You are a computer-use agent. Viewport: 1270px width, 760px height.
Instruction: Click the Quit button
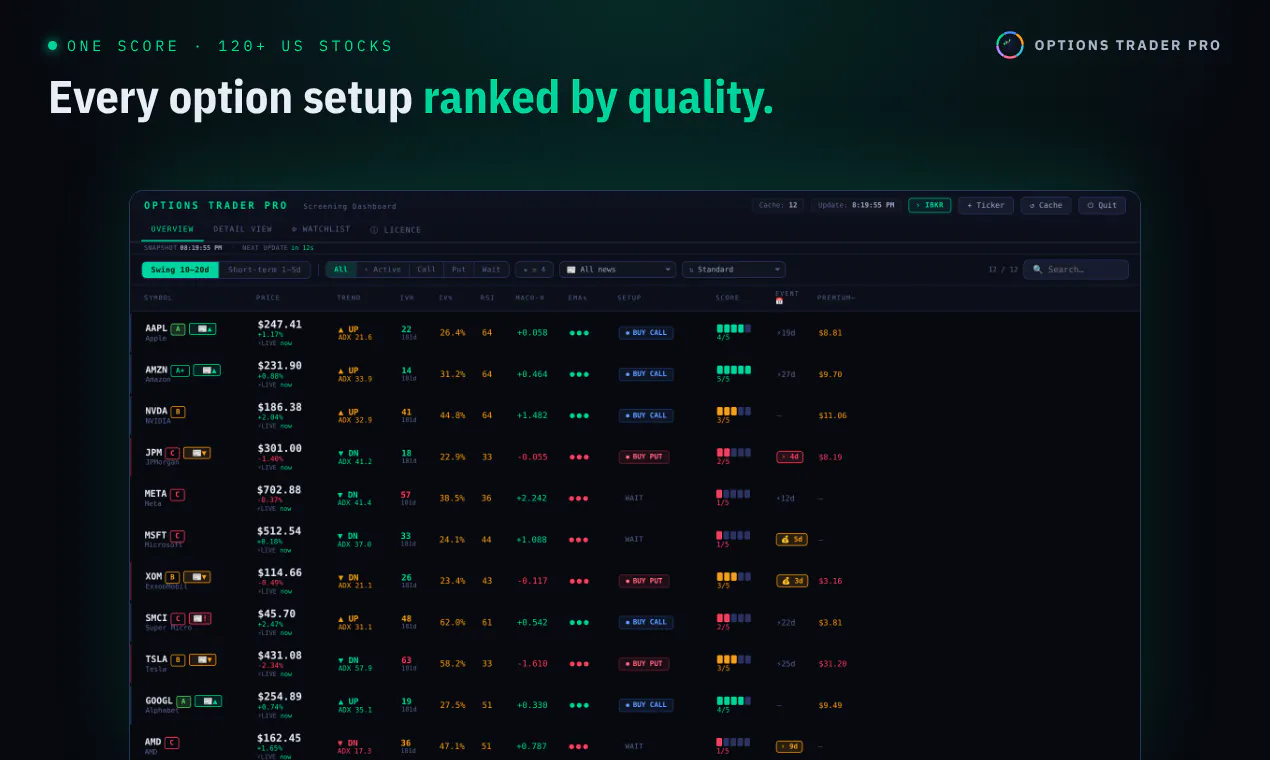(x=1102, y=205)
